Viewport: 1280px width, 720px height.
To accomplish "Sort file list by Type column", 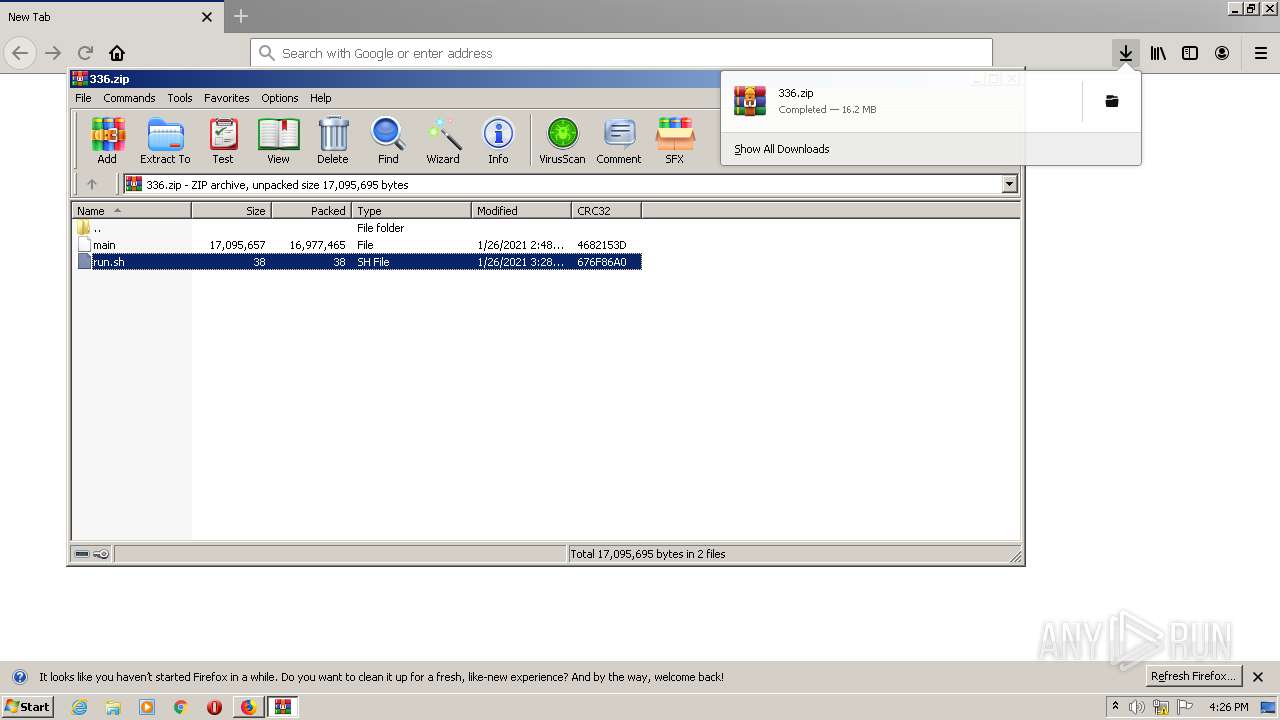I will click(x=411, y=211).
